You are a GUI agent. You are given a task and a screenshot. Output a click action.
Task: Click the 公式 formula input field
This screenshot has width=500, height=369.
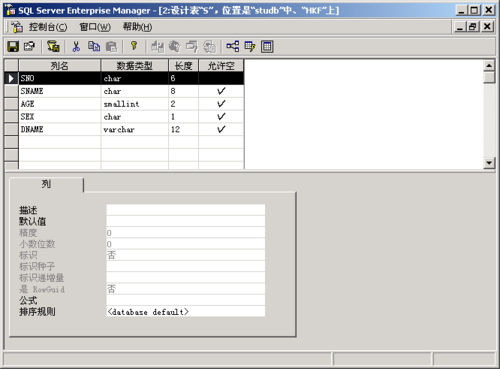186,300
